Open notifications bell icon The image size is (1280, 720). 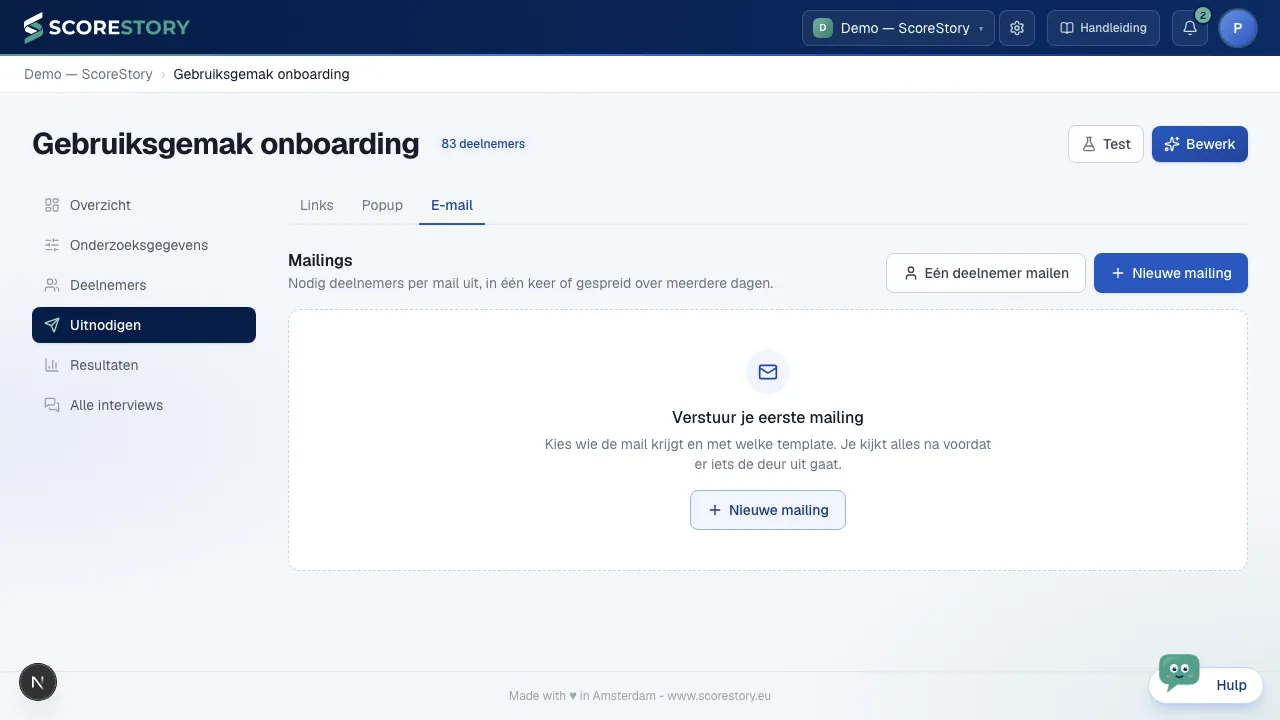pos(1190,28)
